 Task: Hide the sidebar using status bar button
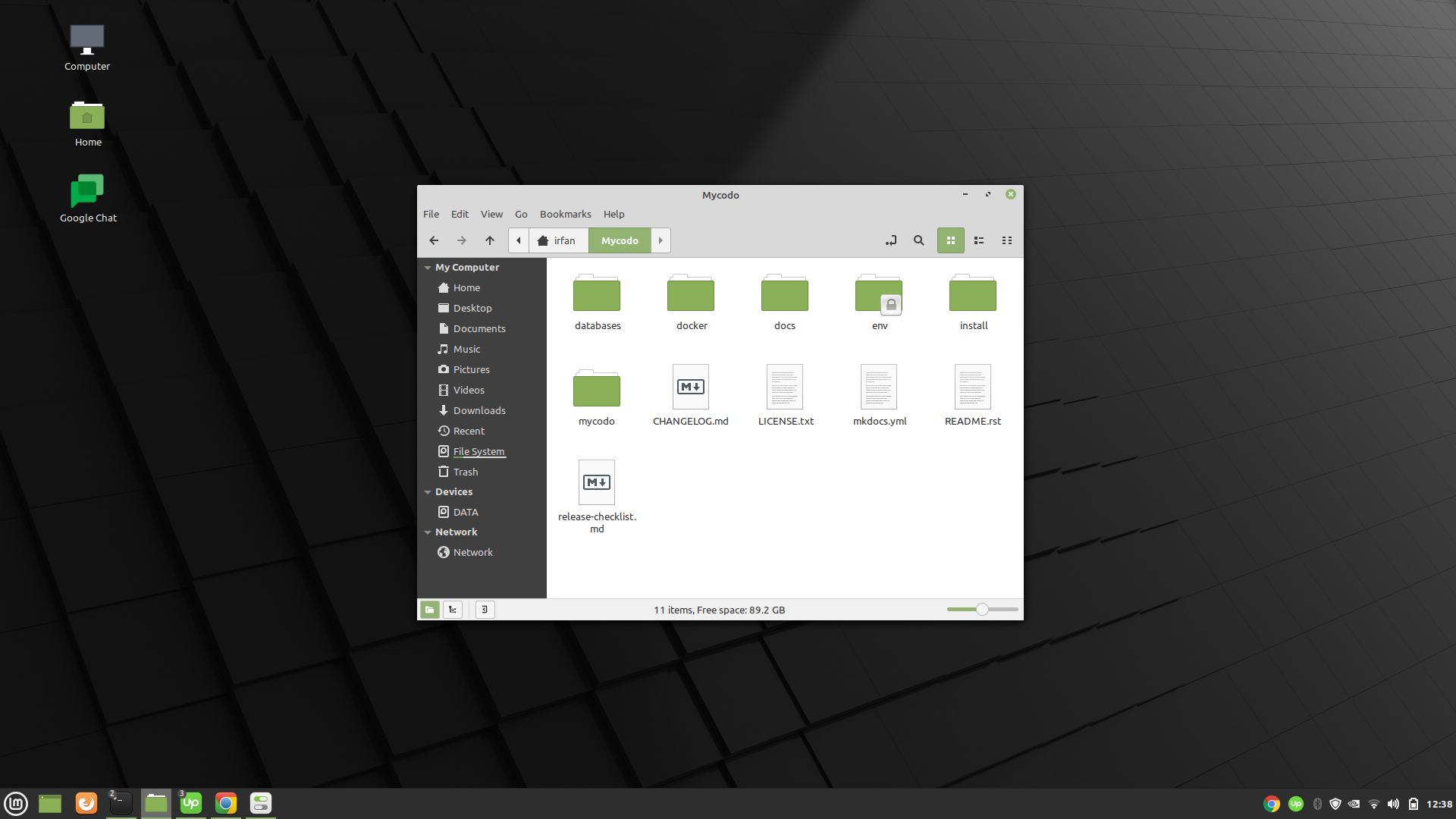click(x=485, y=610)
